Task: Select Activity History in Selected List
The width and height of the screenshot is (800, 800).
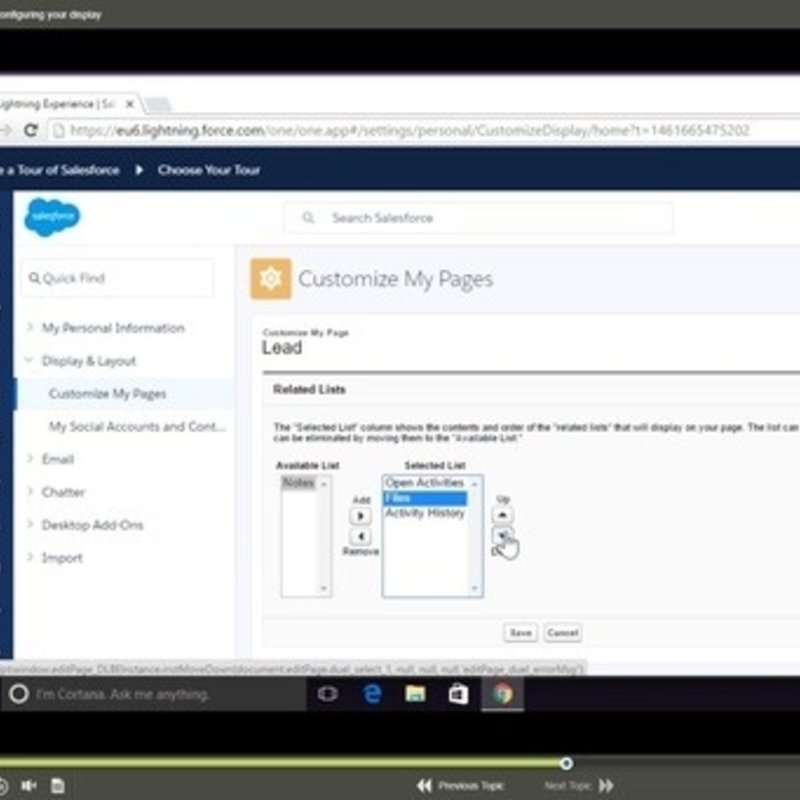Action: click(424, 513)
